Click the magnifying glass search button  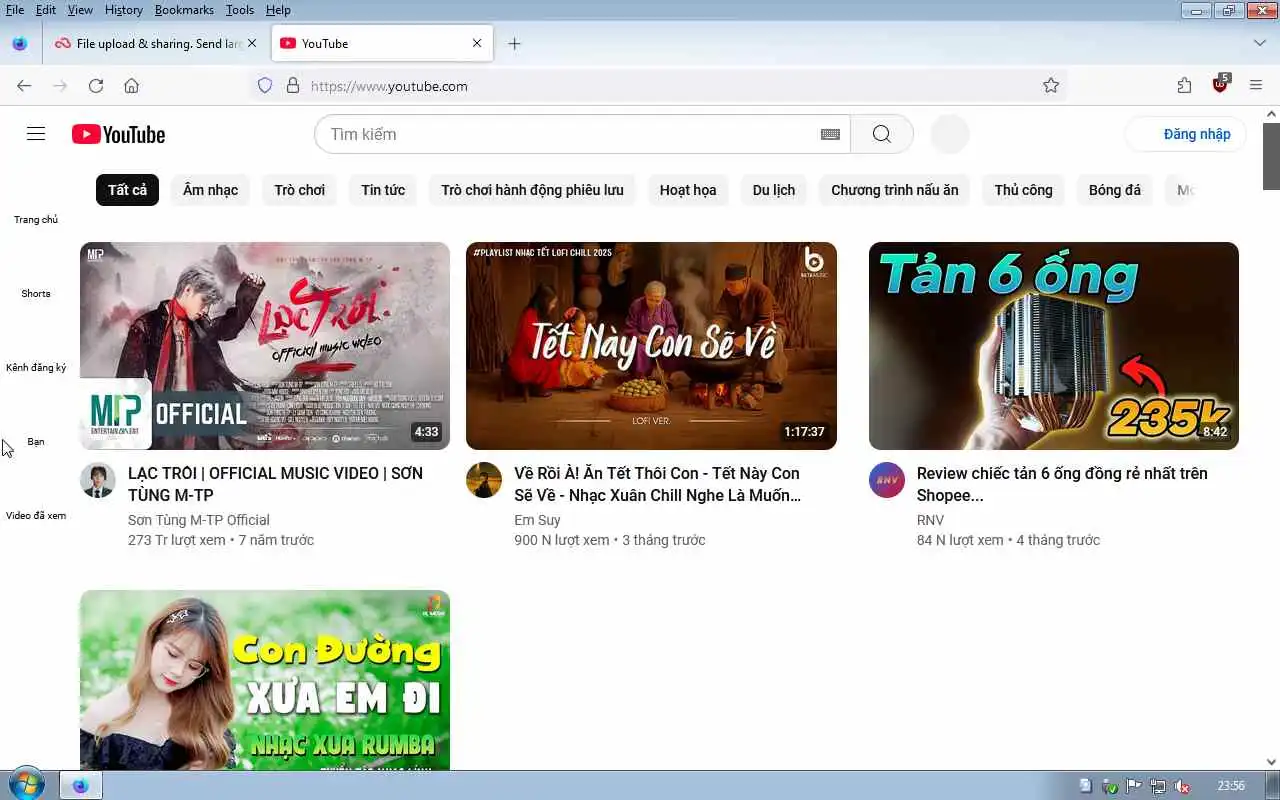coord(881,134)
